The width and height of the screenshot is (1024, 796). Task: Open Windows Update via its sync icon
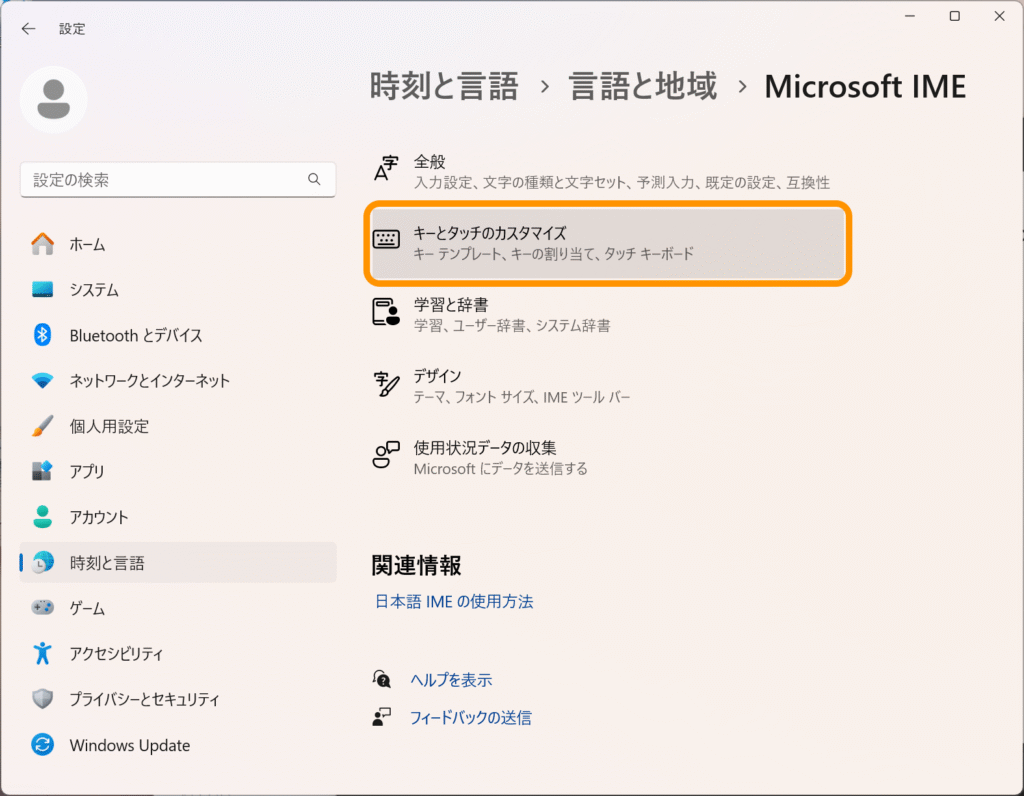pyautogui.click(x=42, y=744)
